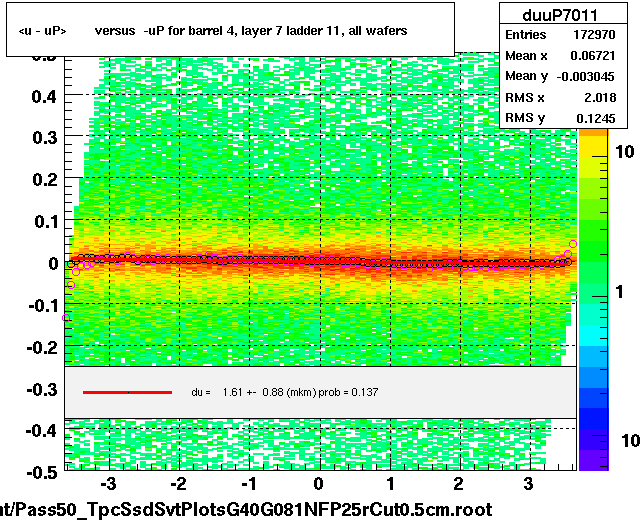Click the x-axis label -2
This screenshot has height=523, width=640.
click(x=178, y=484)
